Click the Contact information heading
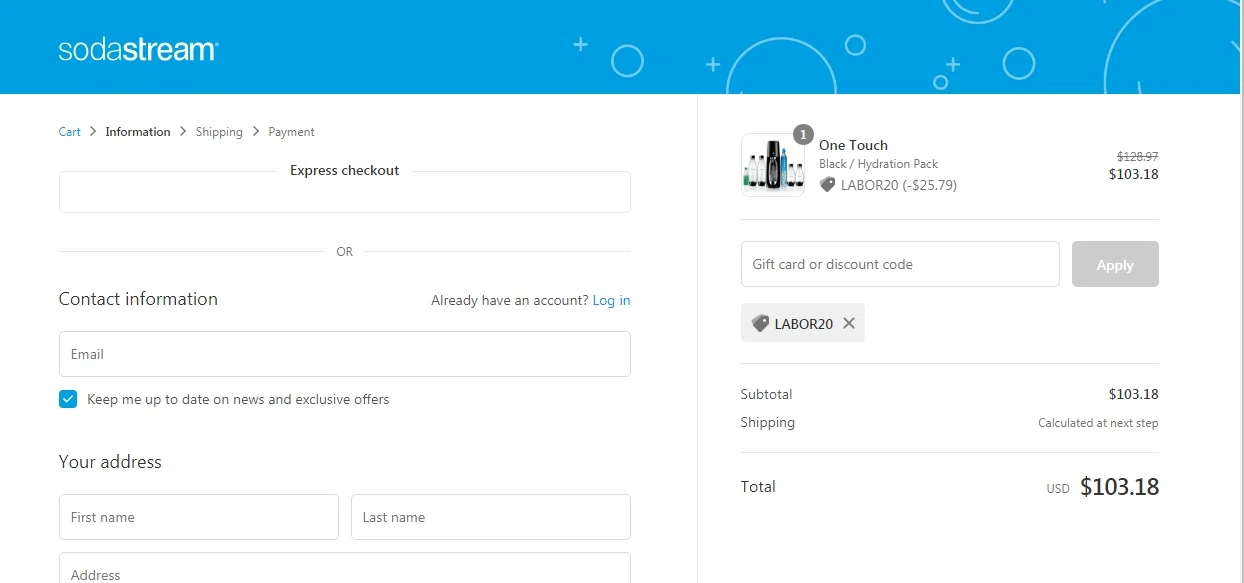This screenshot has height=583, width=1244. (x=138, y=299)
